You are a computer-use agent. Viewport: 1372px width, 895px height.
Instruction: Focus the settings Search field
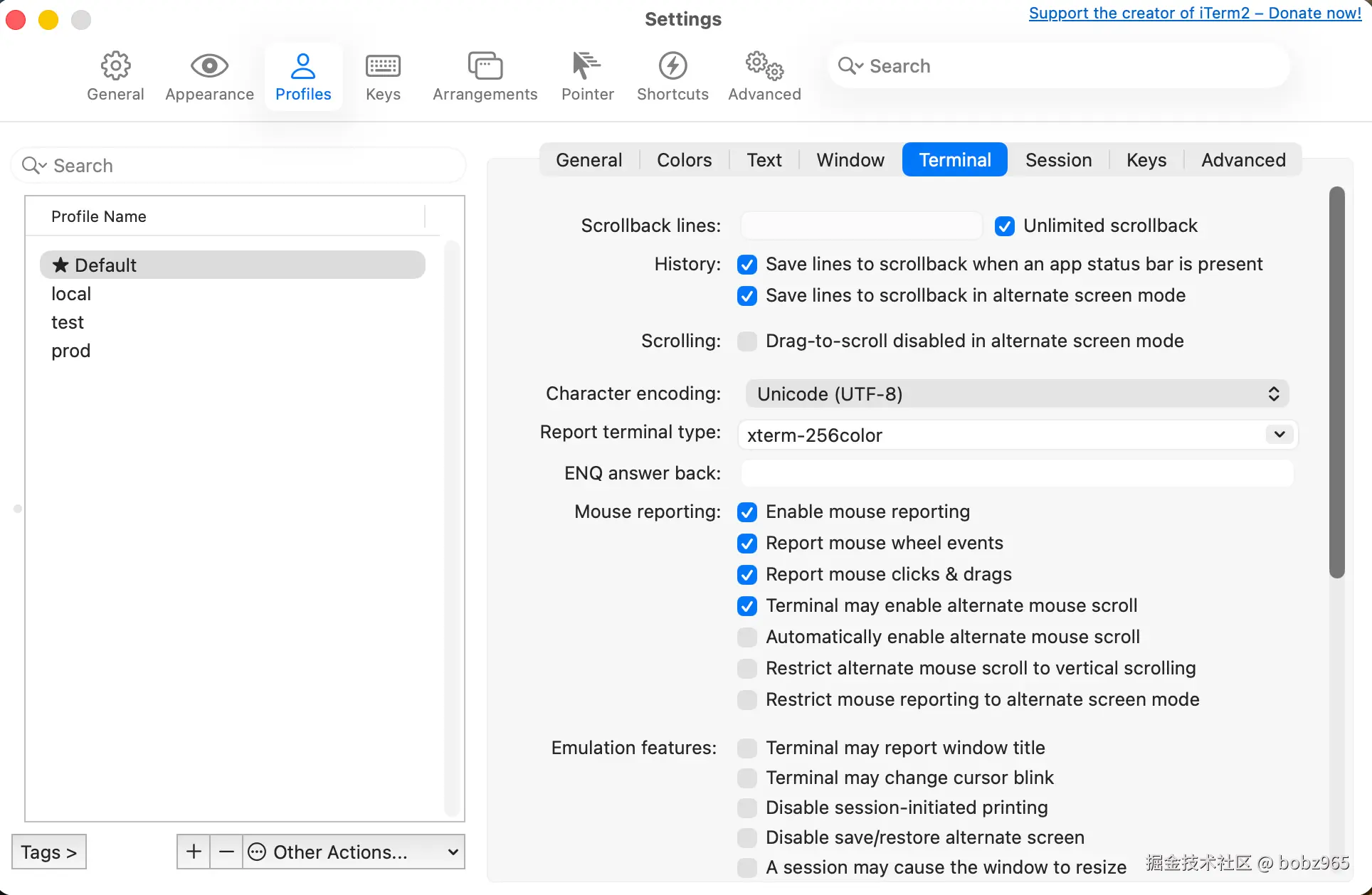point(1059,66)
